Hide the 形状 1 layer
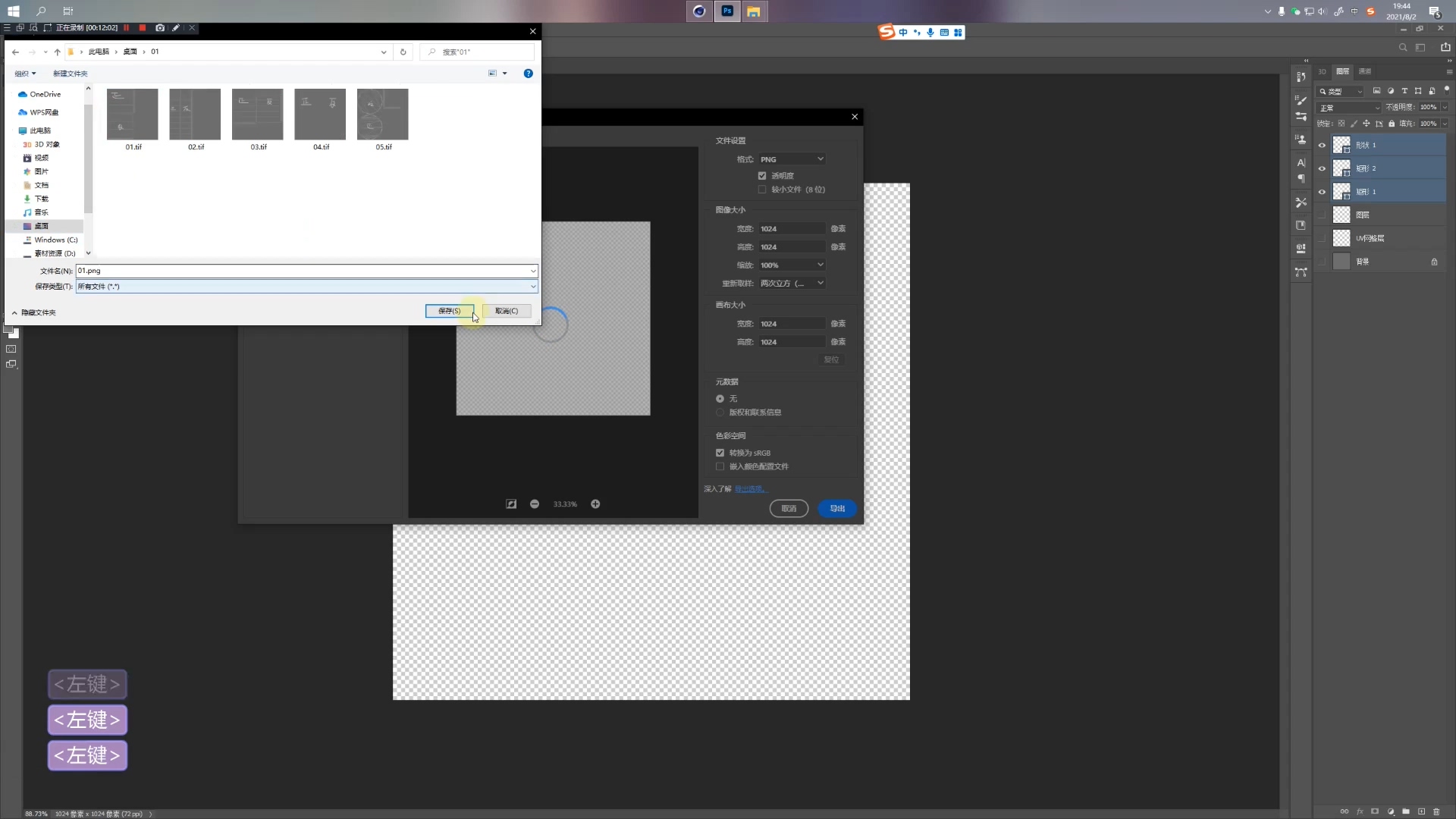1456x819 pixels. (x=1322, y=145)
